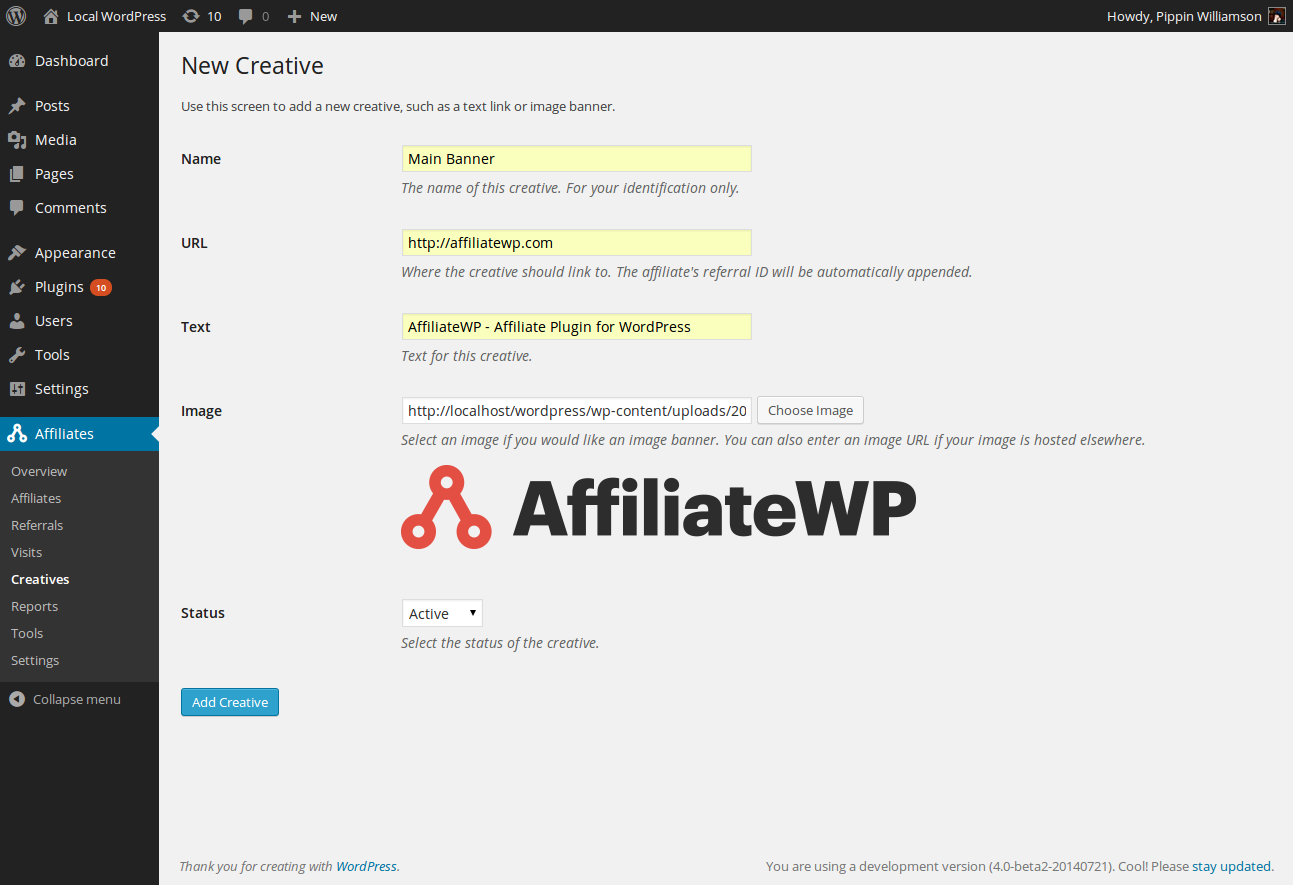Open the Dashboard menu
Screen dimensions: 1293x885
pyautogui.click(x=79, y=61)
